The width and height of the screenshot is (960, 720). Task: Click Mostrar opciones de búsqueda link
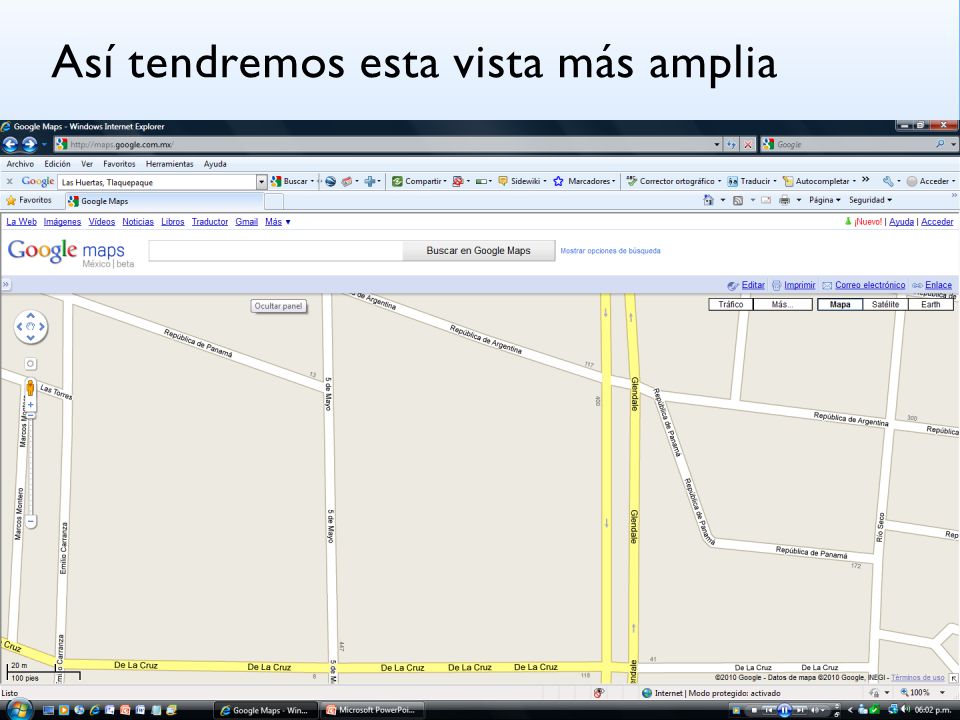[610, 250]
